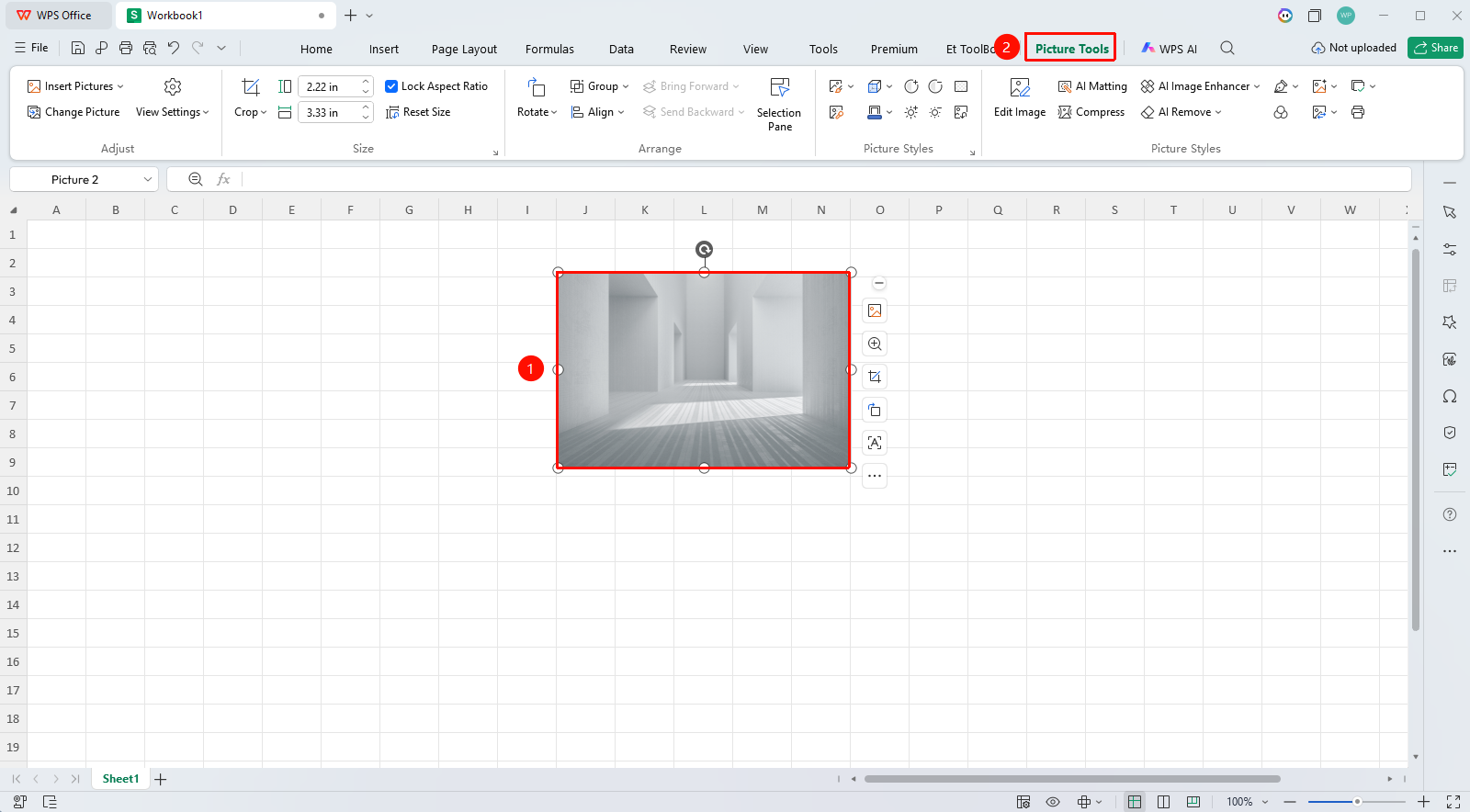Image resolution: width=1470 pixels, height=812 pixels.
Task: Click the Crop icon in the ribbon
Action: pos(250,86)
